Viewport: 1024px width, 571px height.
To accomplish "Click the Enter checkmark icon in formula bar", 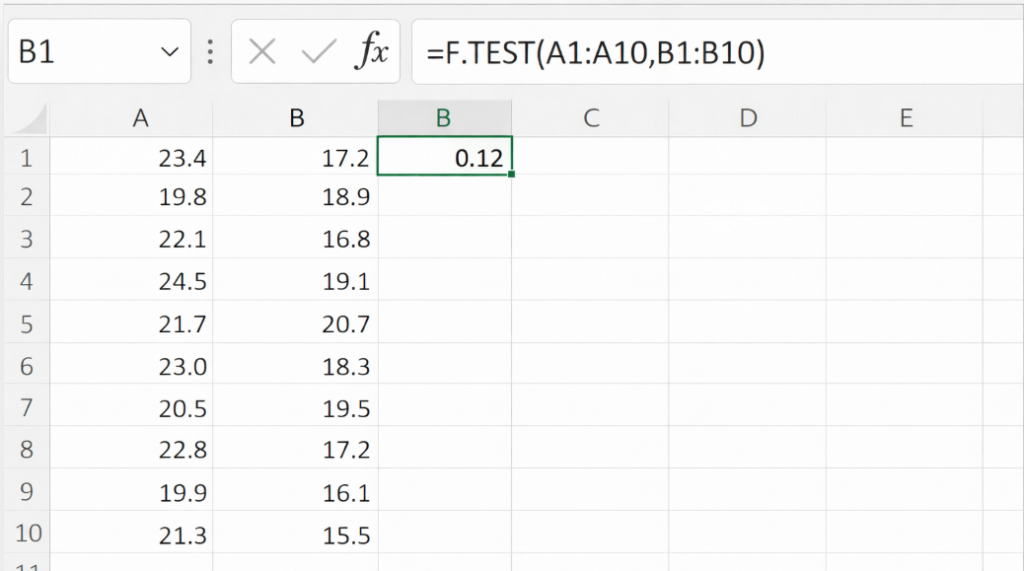I will 319,53.
